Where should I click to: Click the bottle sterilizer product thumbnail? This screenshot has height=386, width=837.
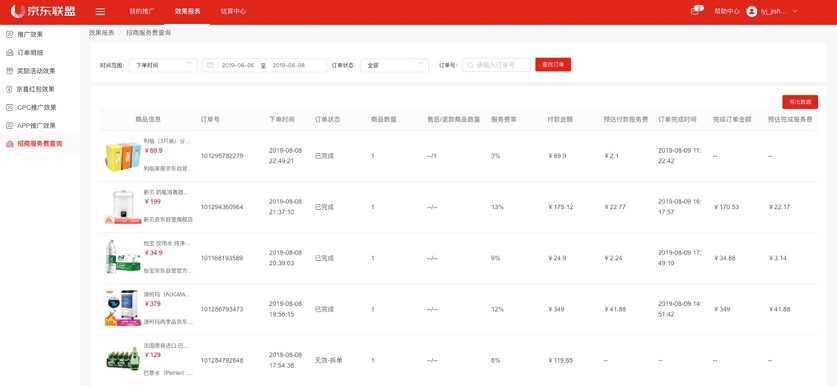pos(123,207)
